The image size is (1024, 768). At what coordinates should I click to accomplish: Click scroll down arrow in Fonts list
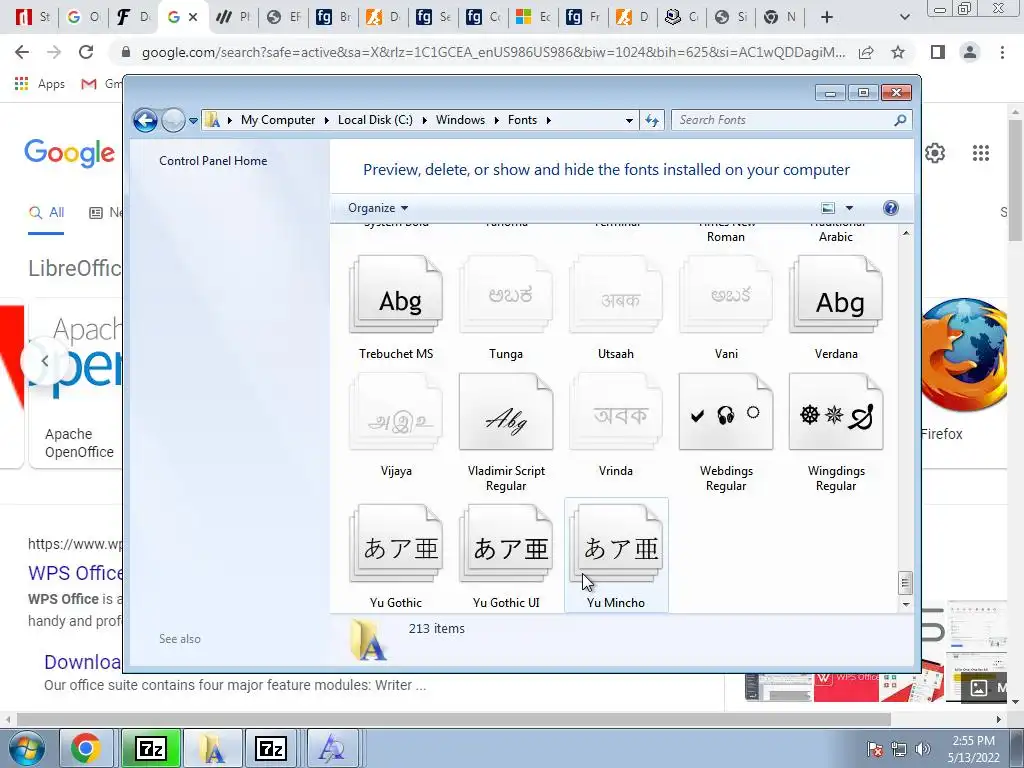pyautogui.click(x=906, y=604)
